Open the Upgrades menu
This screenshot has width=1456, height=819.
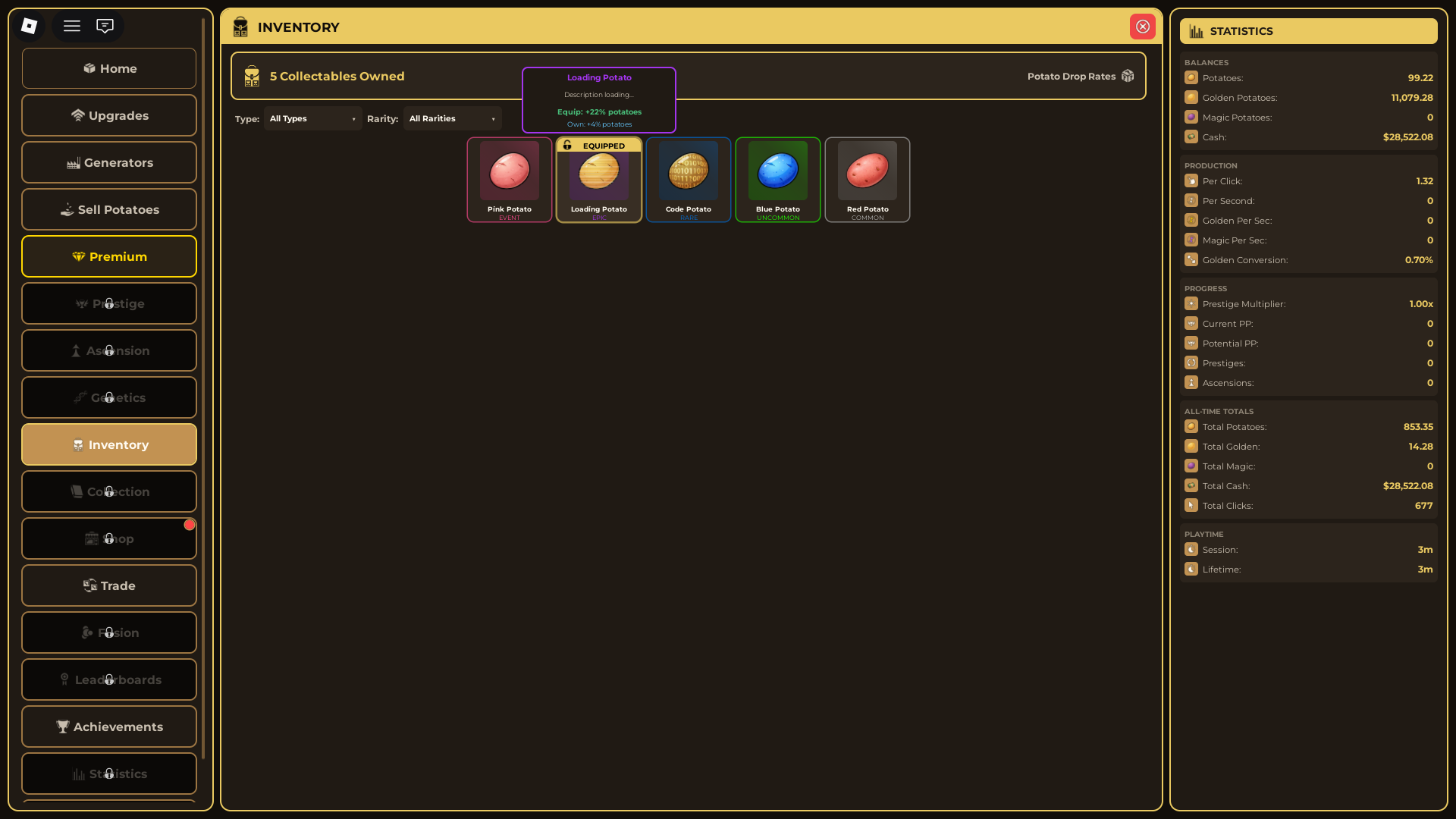click(109, 115)
